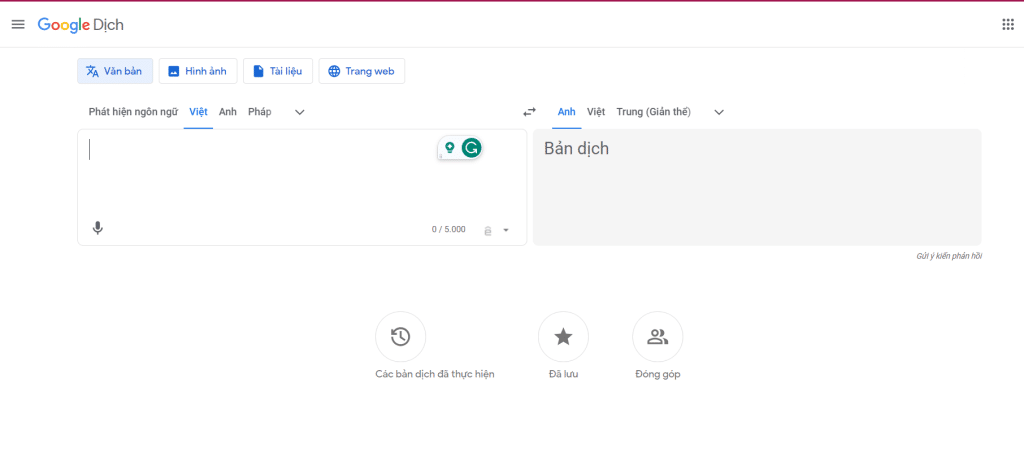Choose Việt as target language

pyautogui.click(x=596, y=112)
